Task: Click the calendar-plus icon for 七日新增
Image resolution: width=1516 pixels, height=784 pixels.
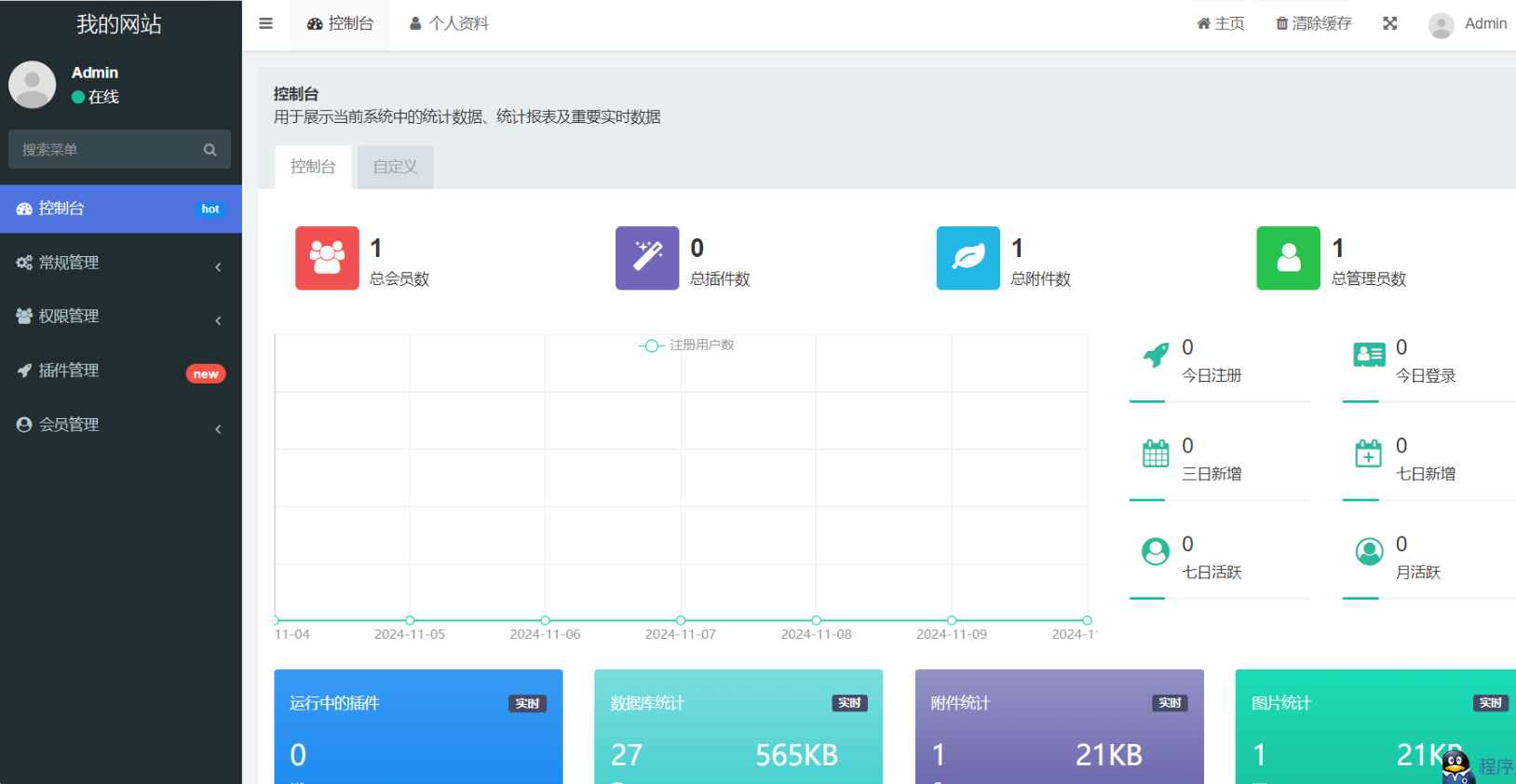Action: 1369,453
